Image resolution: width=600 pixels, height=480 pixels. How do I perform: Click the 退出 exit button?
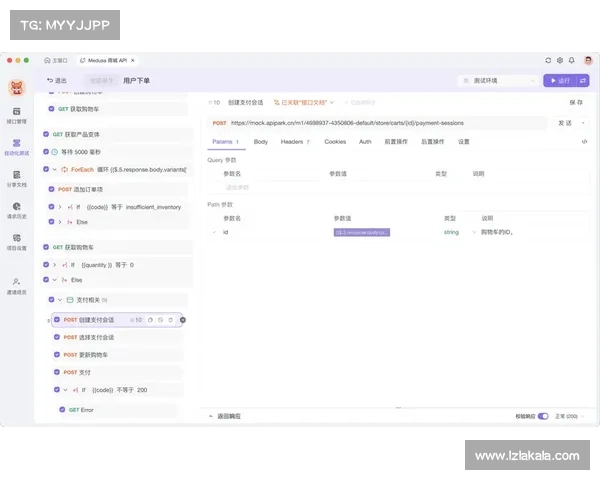coord(57,80)
